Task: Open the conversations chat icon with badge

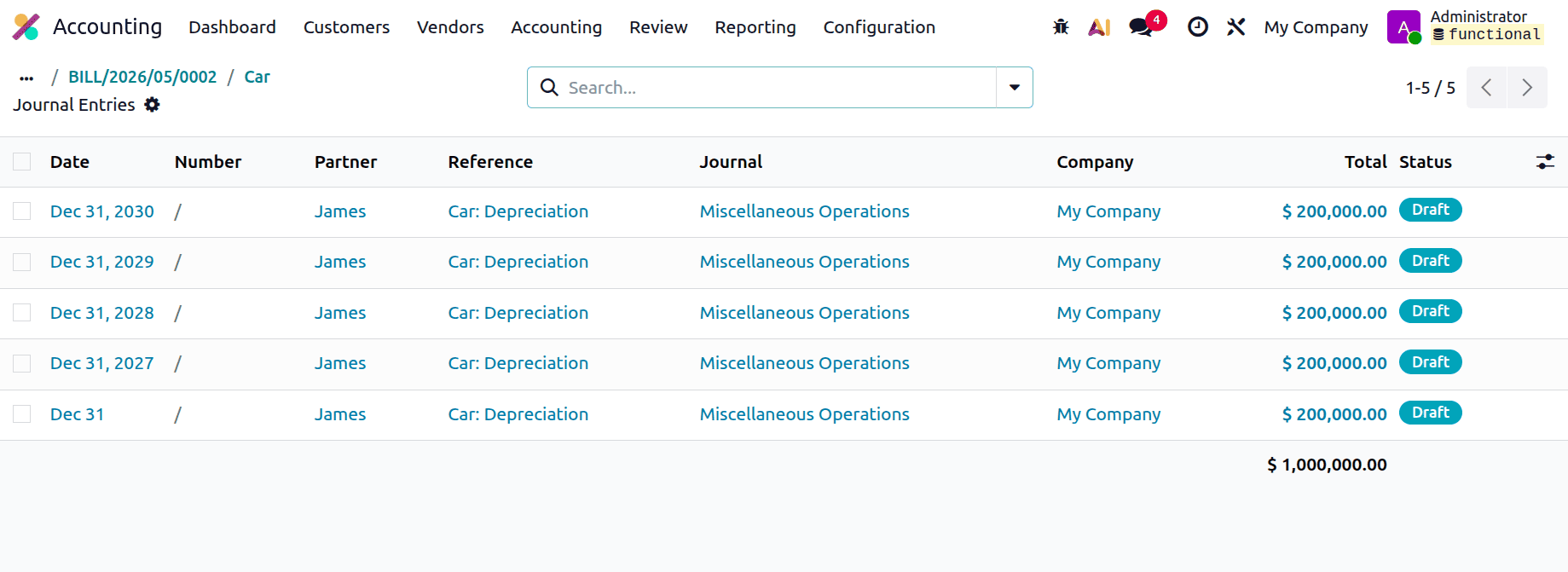Action: click(x=1140, y=27)
